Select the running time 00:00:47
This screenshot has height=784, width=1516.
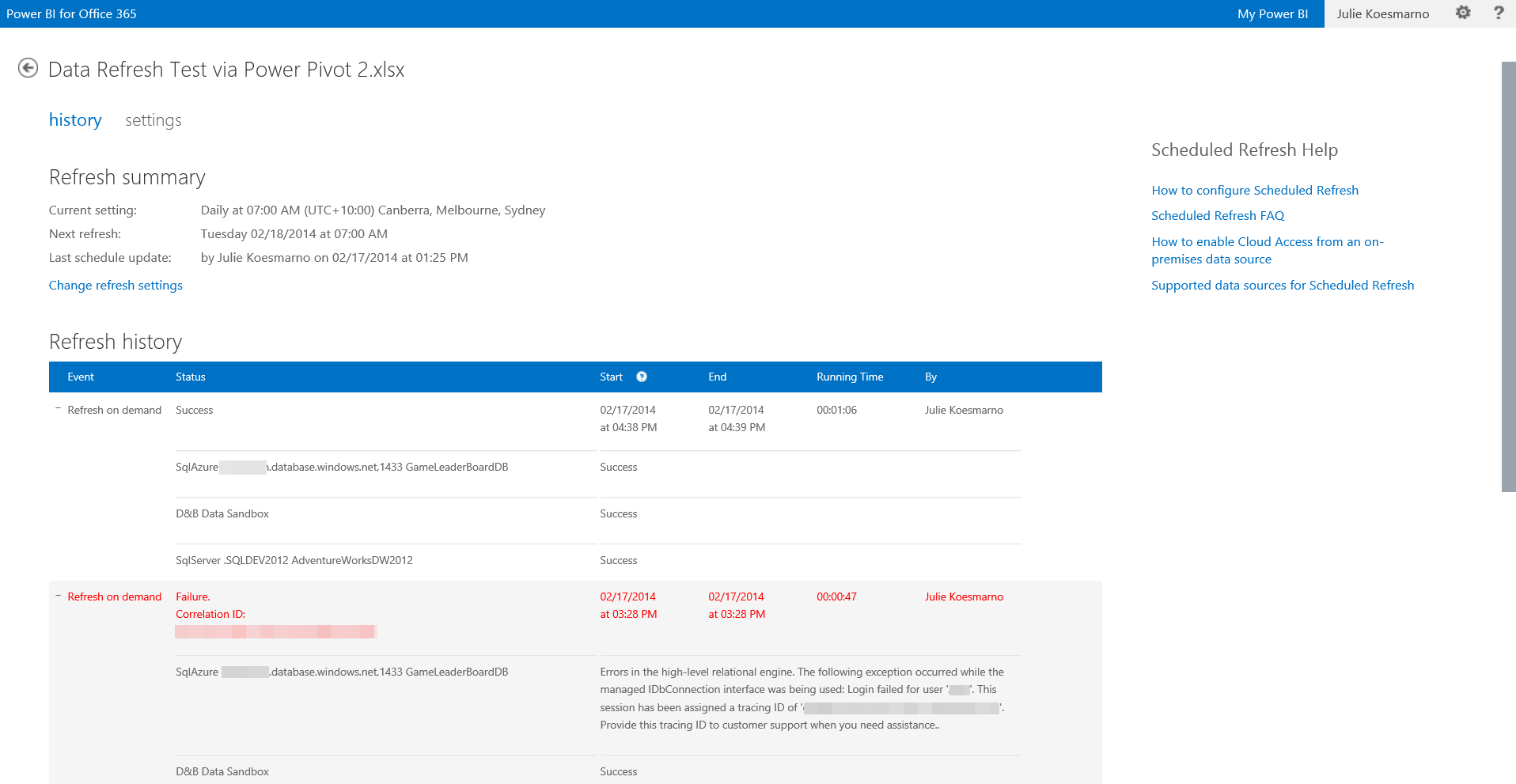(836, 597)
